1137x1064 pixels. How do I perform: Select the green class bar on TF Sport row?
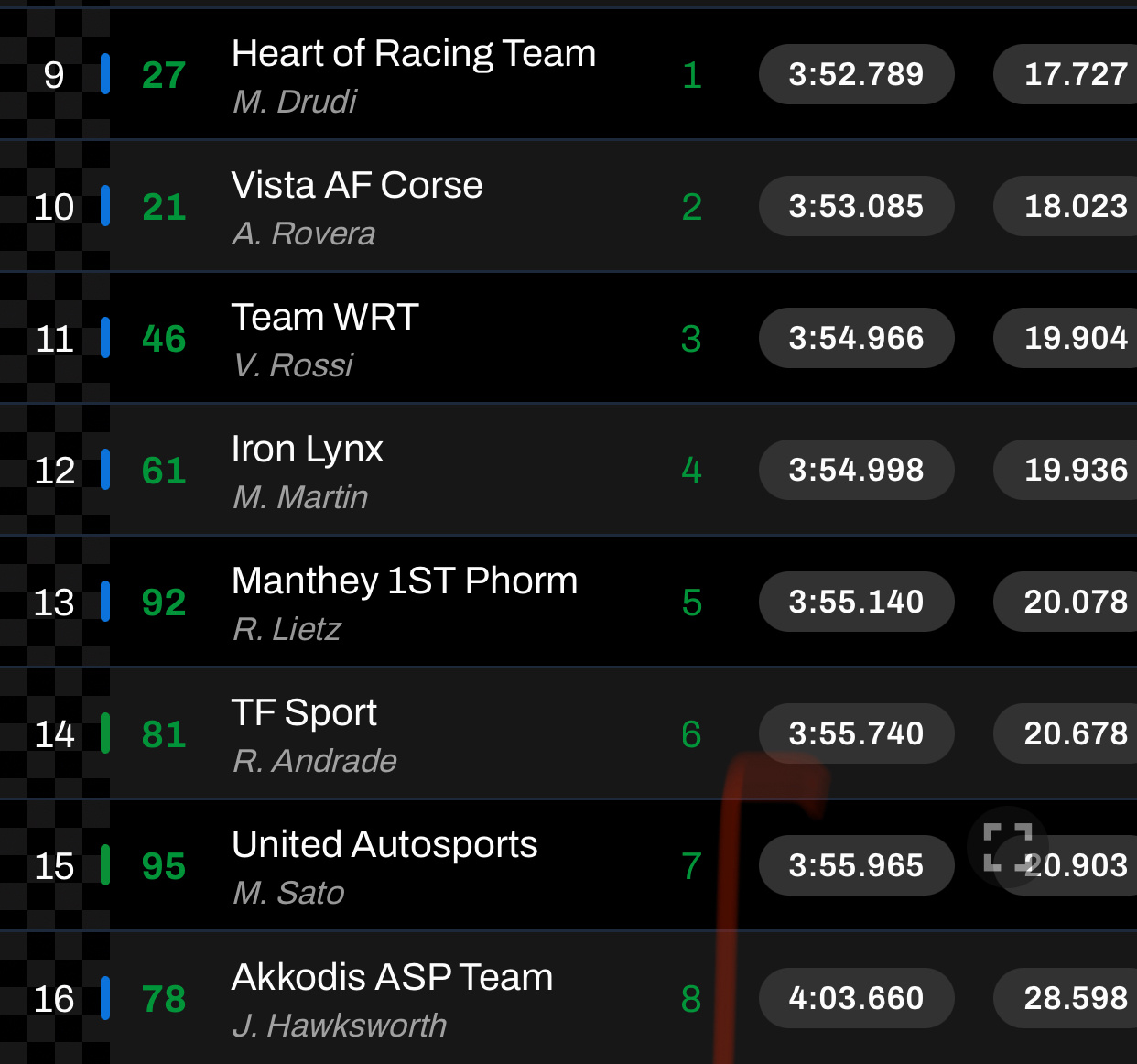click(x=105, y=733)
